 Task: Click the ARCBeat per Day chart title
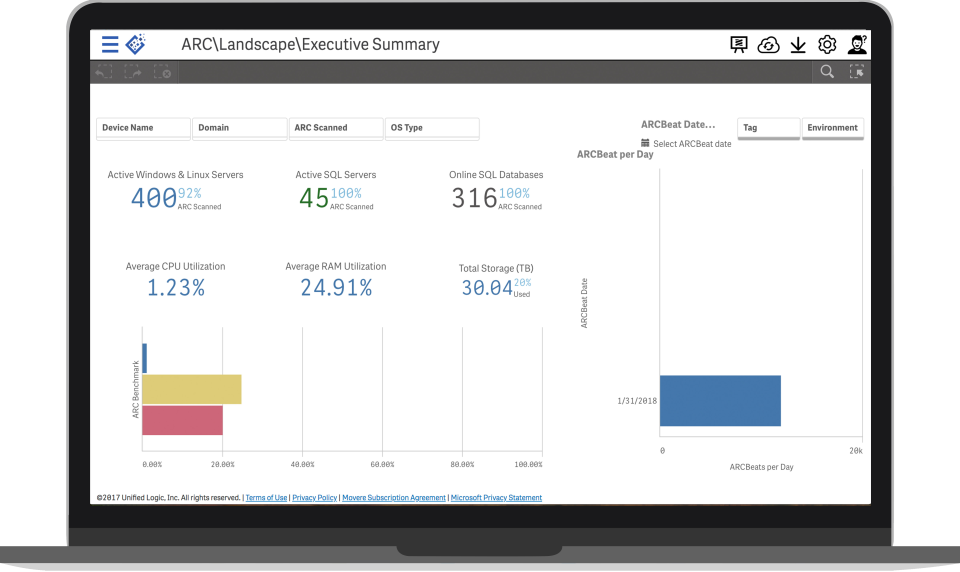coord(615,154)
